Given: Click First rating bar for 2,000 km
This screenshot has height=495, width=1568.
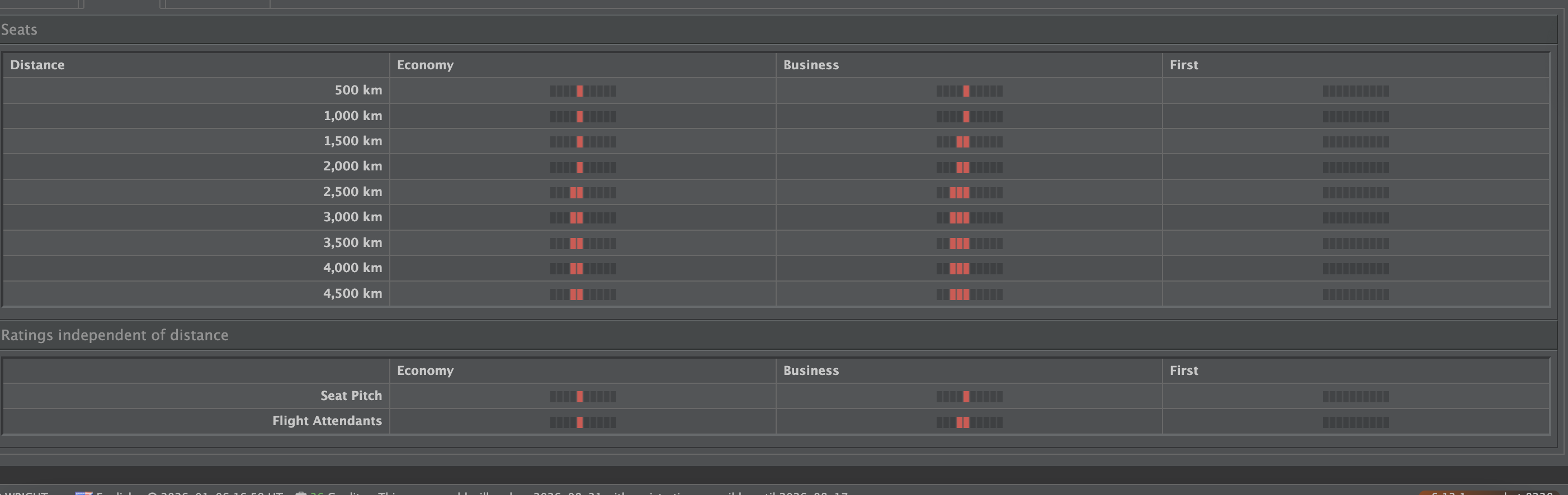Looking at the screenshot, I should [x=1356, y=167].
